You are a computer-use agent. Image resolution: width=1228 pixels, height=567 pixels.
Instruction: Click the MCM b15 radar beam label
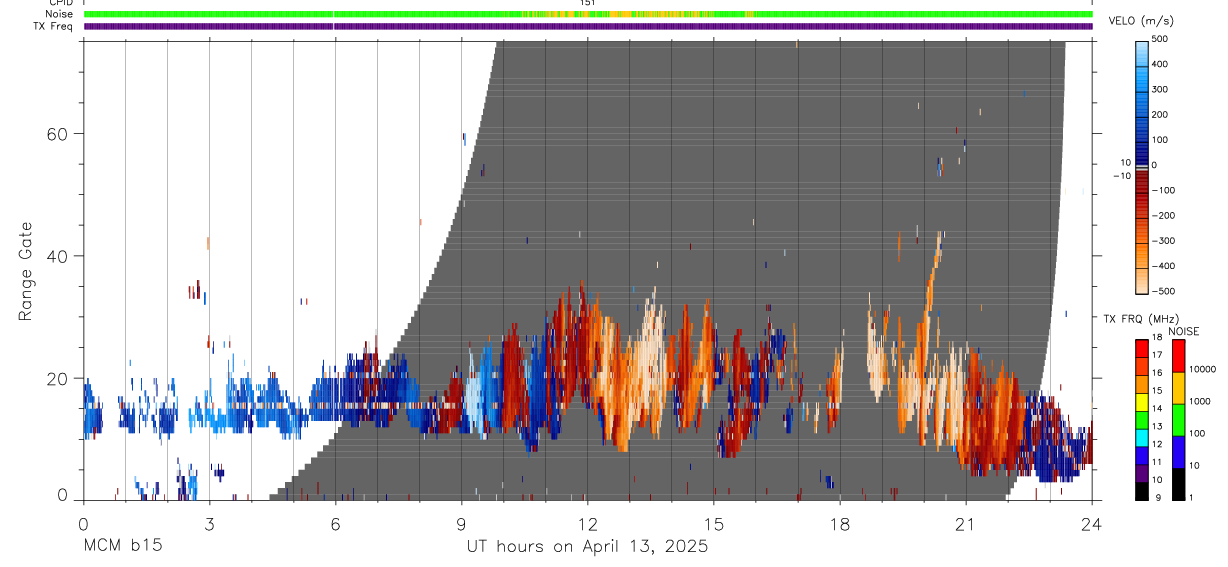pyautogui.click(x=122, y=546)
